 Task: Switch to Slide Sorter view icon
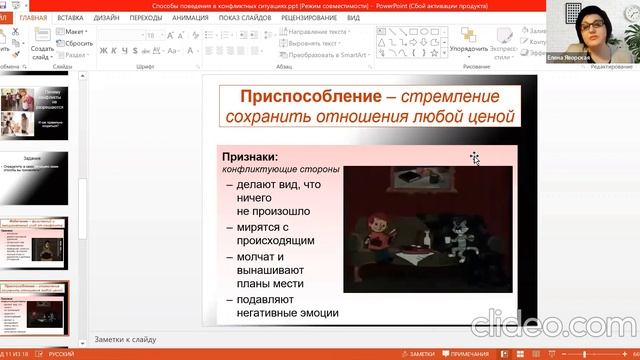coord(520,354)
